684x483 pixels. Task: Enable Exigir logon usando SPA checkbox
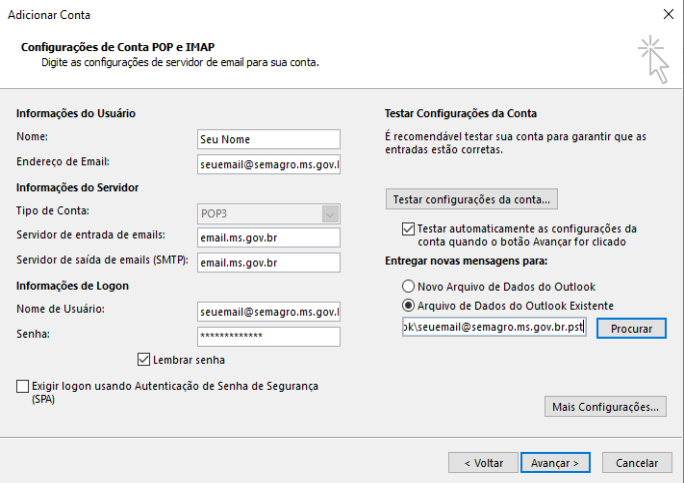pos(23,386)
